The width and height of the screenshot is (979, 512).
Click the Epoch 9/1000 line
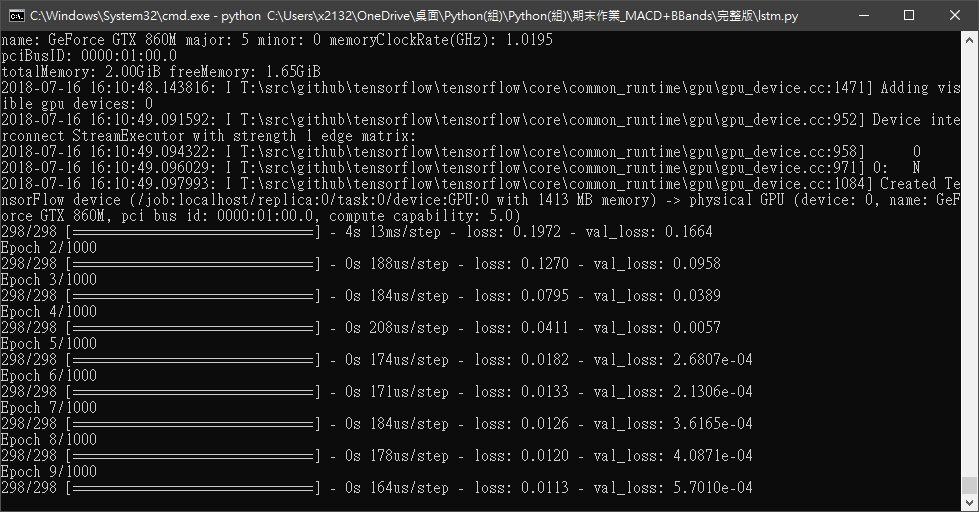(x=49, y=472)
